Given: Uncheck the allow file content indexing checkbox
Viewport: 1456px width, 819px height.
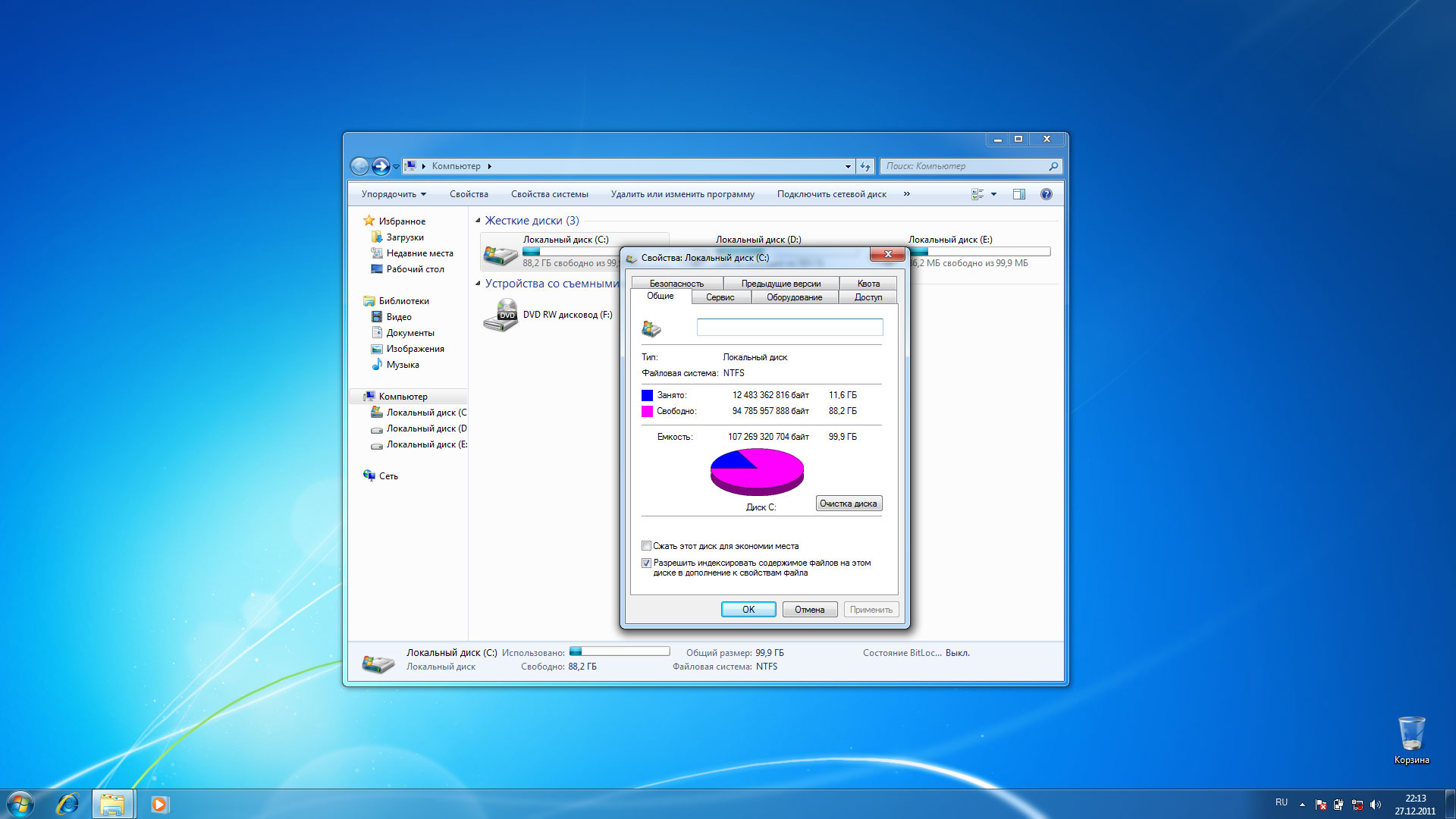Looking at the screenshot, I should (x=646, y=563).
